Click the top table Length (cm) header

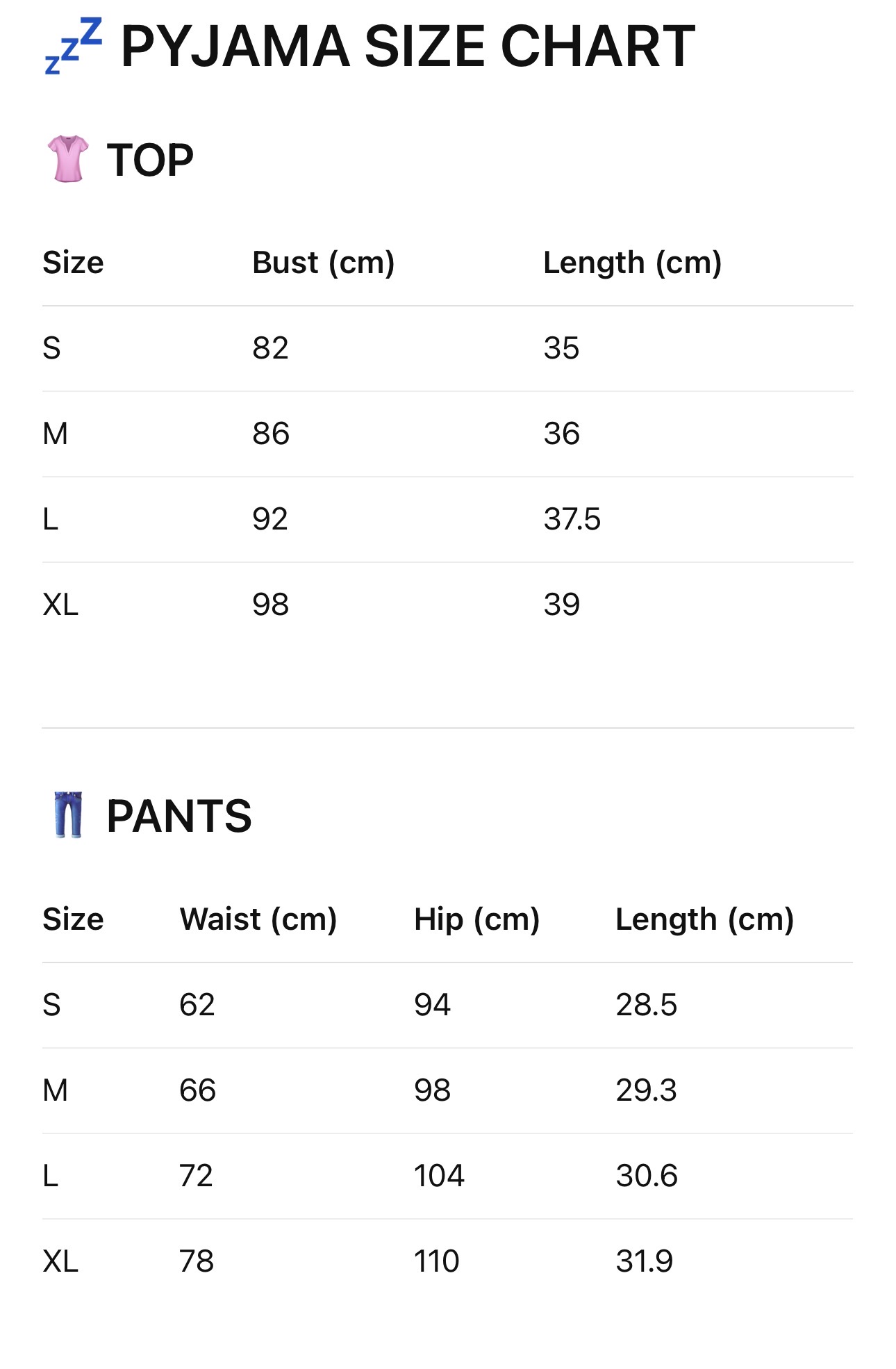(632, 263)
